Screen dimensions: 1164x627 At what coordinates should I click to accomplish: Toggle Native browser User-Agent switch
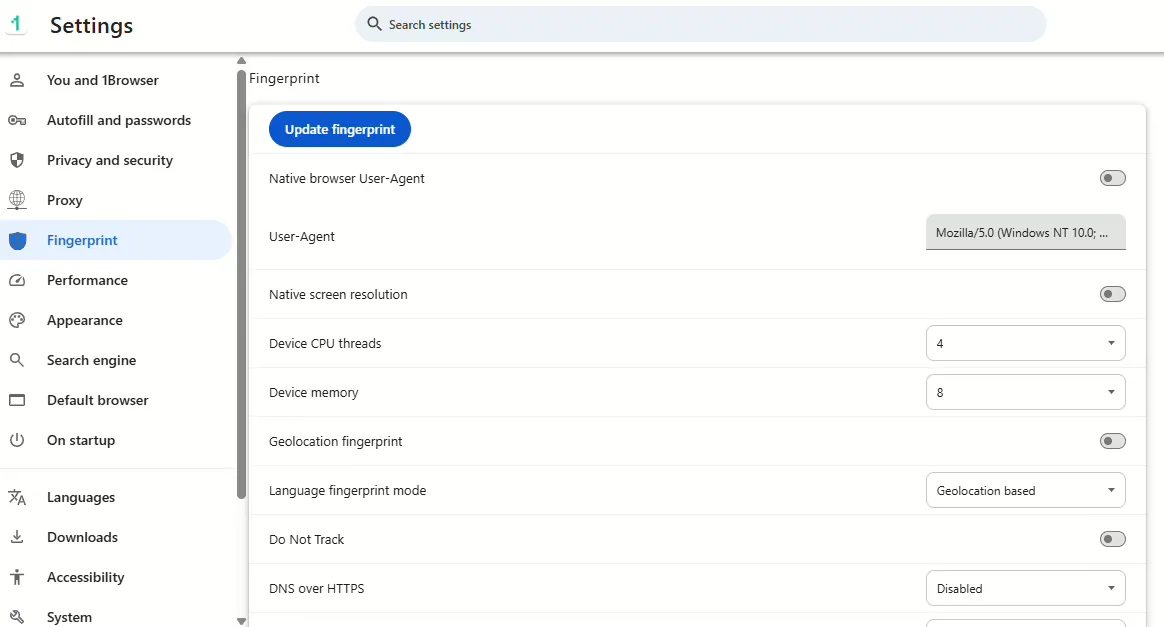coord(1112,178)
